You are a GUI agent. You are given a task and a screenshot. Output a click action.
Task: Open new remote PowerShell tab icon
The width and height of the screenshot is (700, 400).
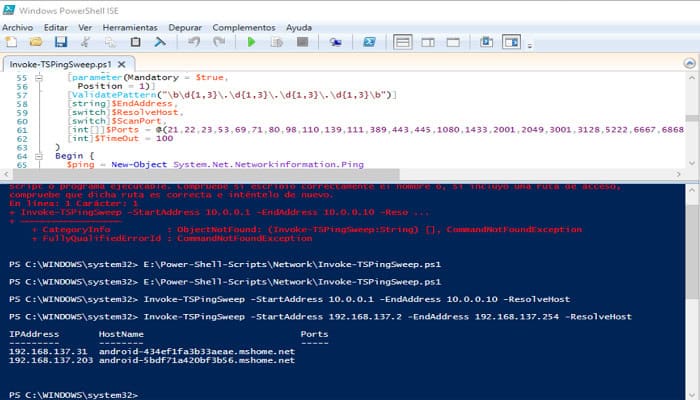pos(335,42)
